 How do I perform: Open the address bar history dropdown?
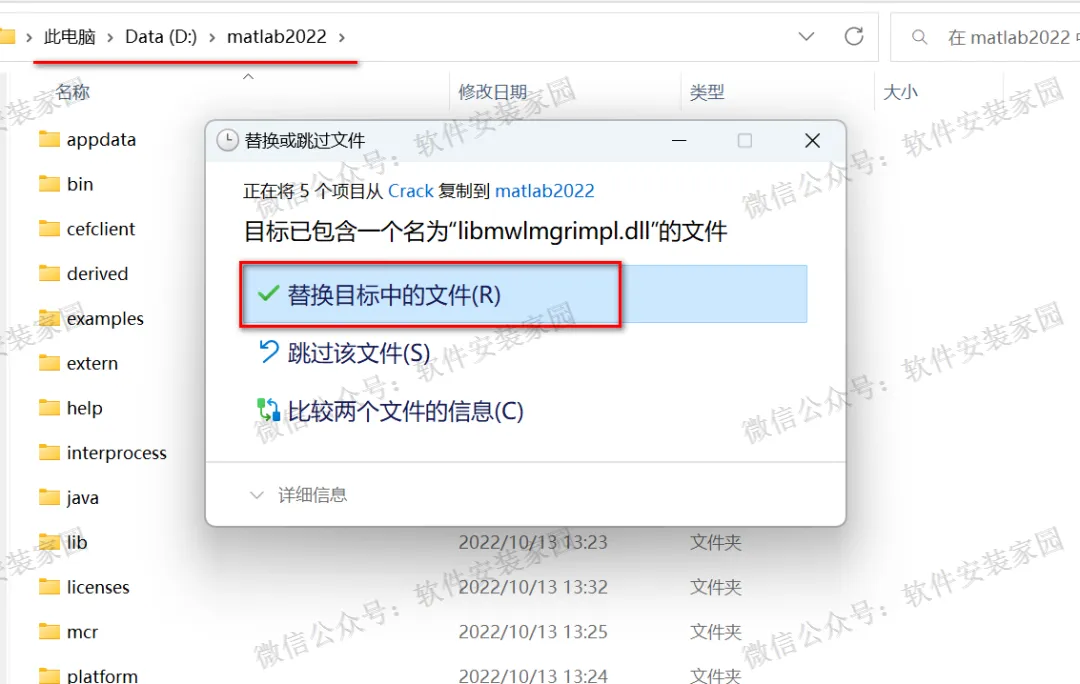click(x=807, y=37)
